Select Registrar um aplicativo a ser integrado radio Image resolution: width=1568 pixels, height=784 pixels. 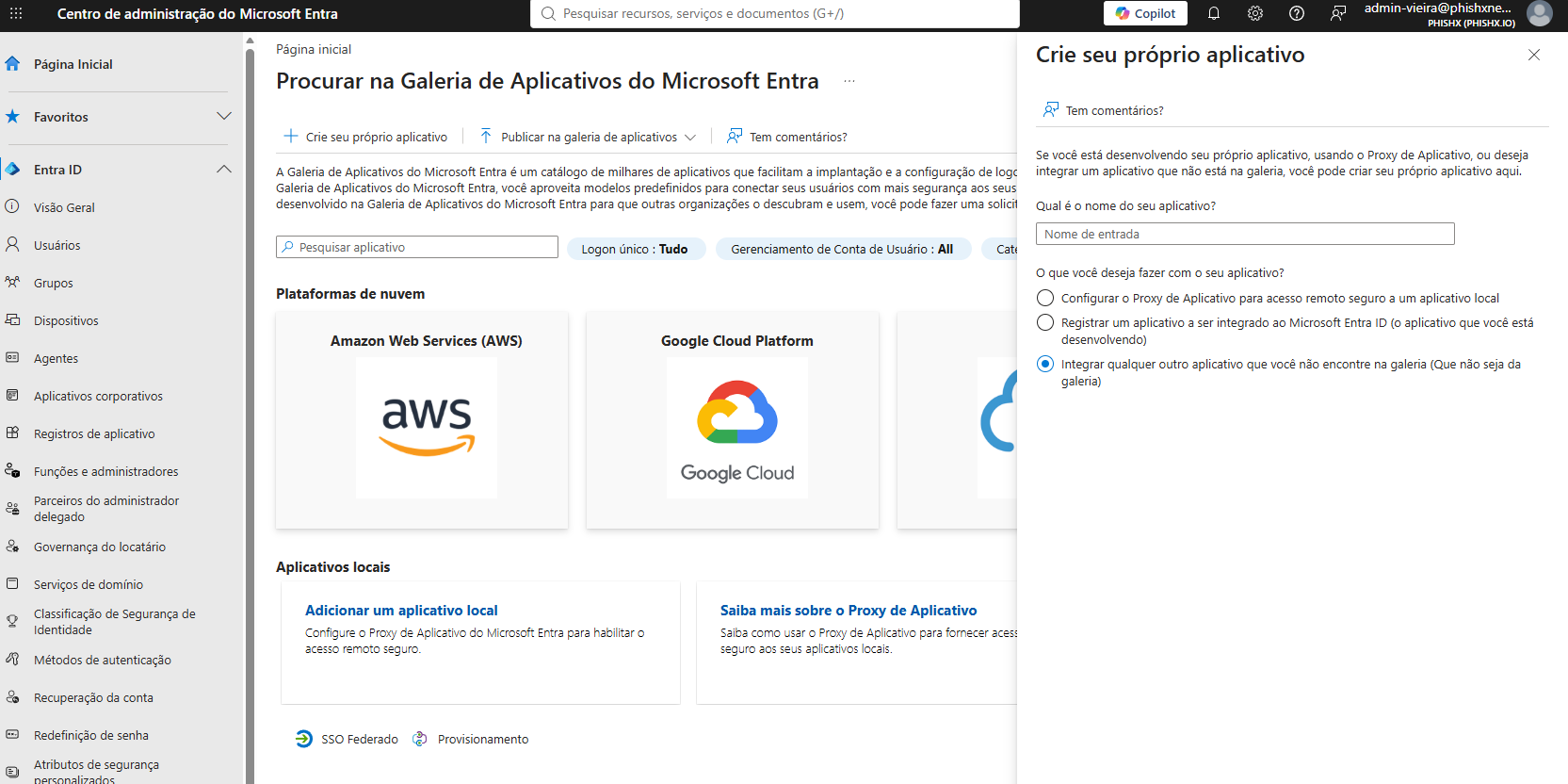(x=1045, y=322)
